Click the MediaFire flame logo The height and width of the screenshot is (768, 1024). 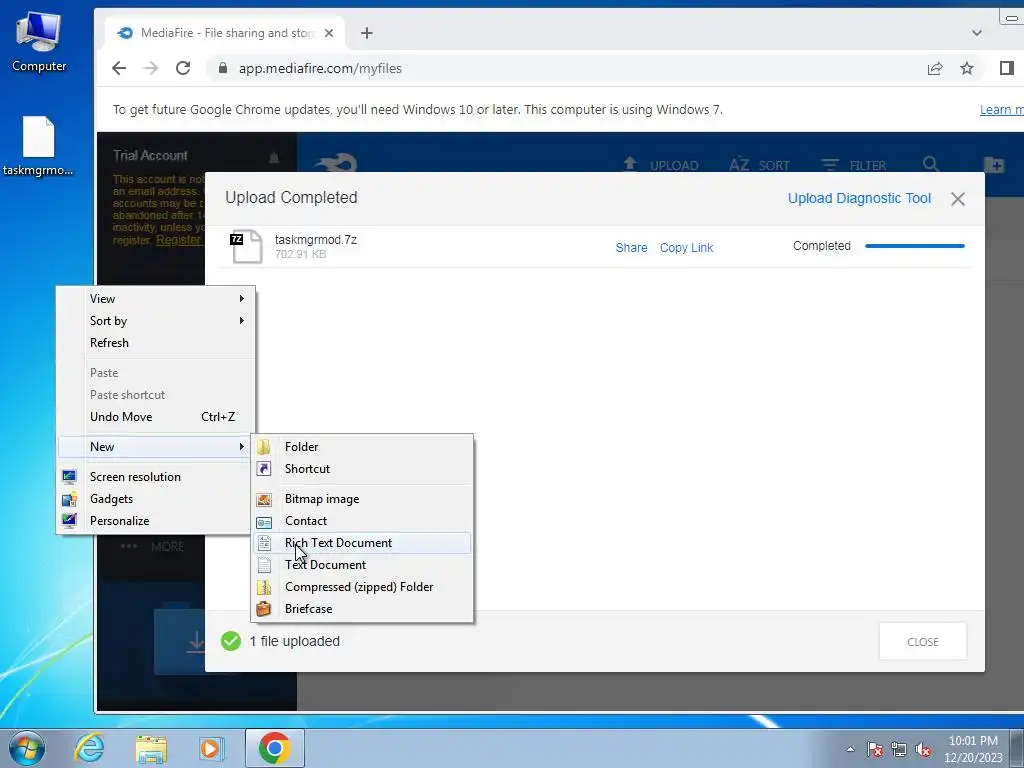pos(337,161)
